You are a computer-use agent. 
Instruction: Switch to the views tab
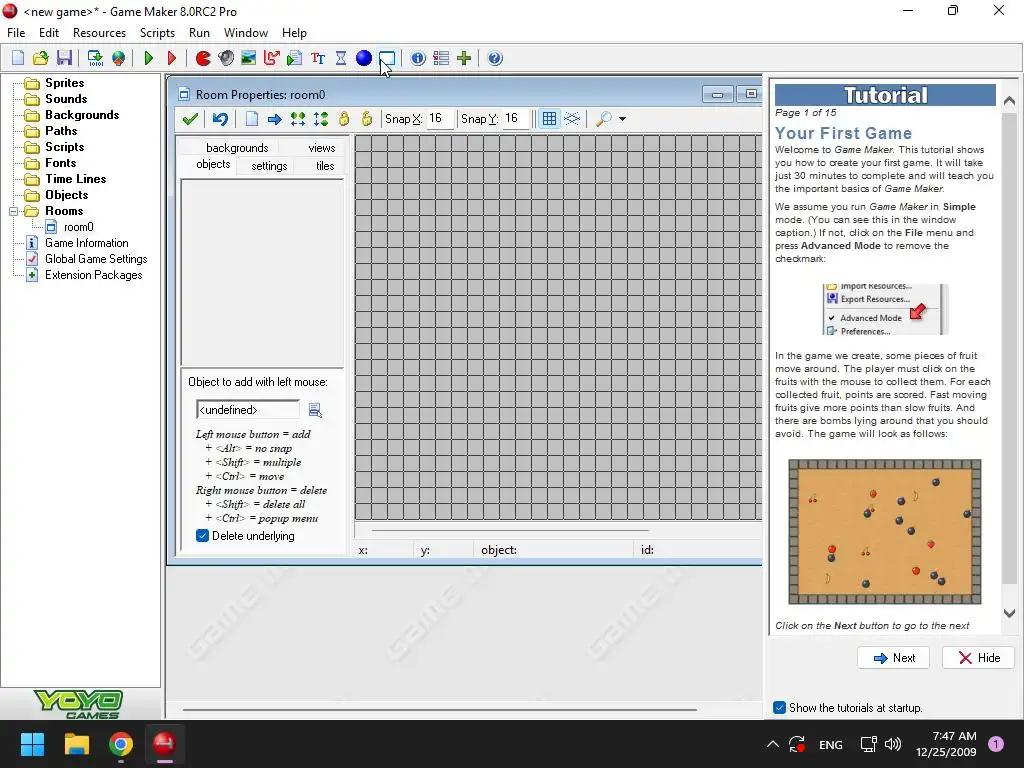pos(321,148)
